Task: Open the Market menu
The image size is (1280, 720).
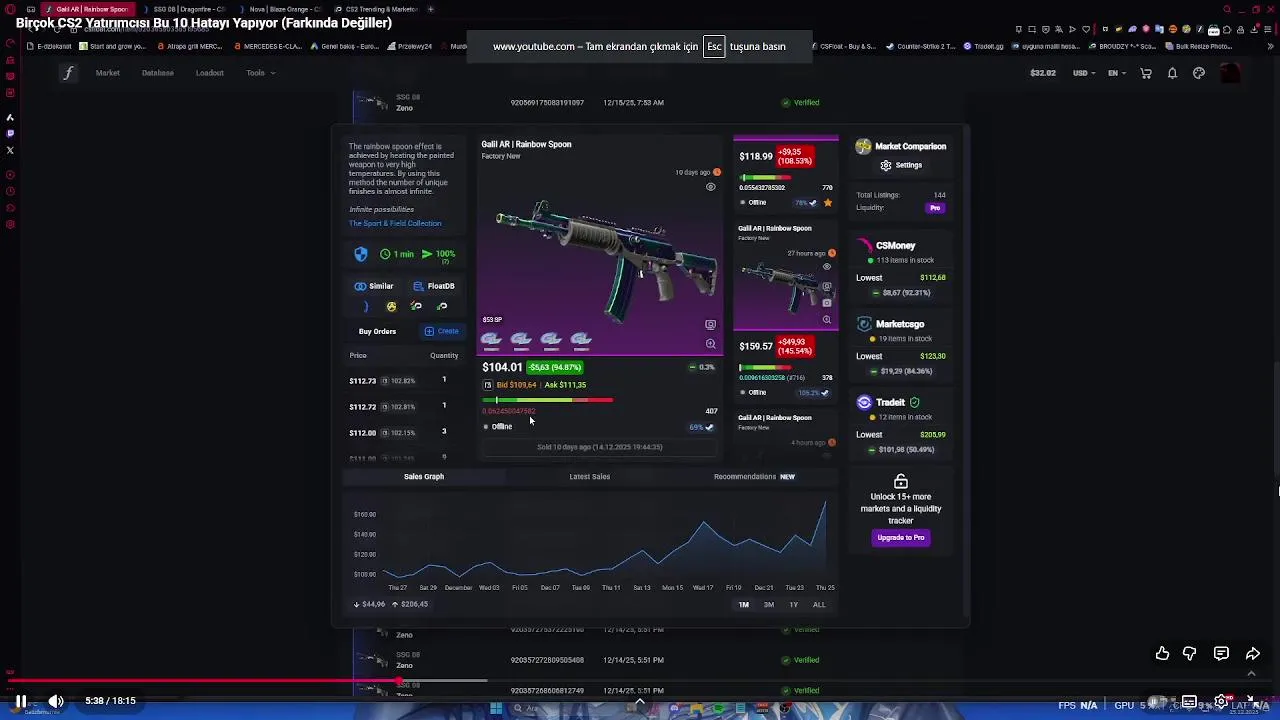Action: [x=107, y=73]
